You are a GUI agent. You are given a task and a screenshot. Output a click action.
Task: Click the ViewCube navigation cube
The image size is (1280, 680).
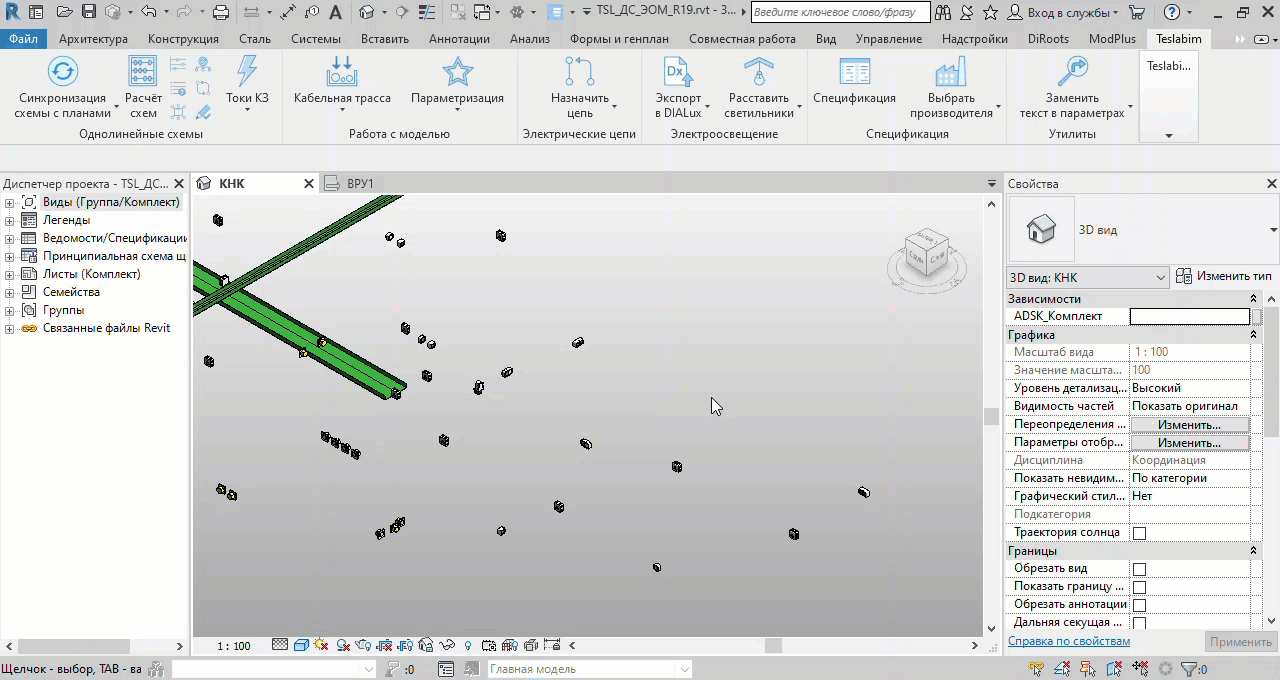(927, 252)
